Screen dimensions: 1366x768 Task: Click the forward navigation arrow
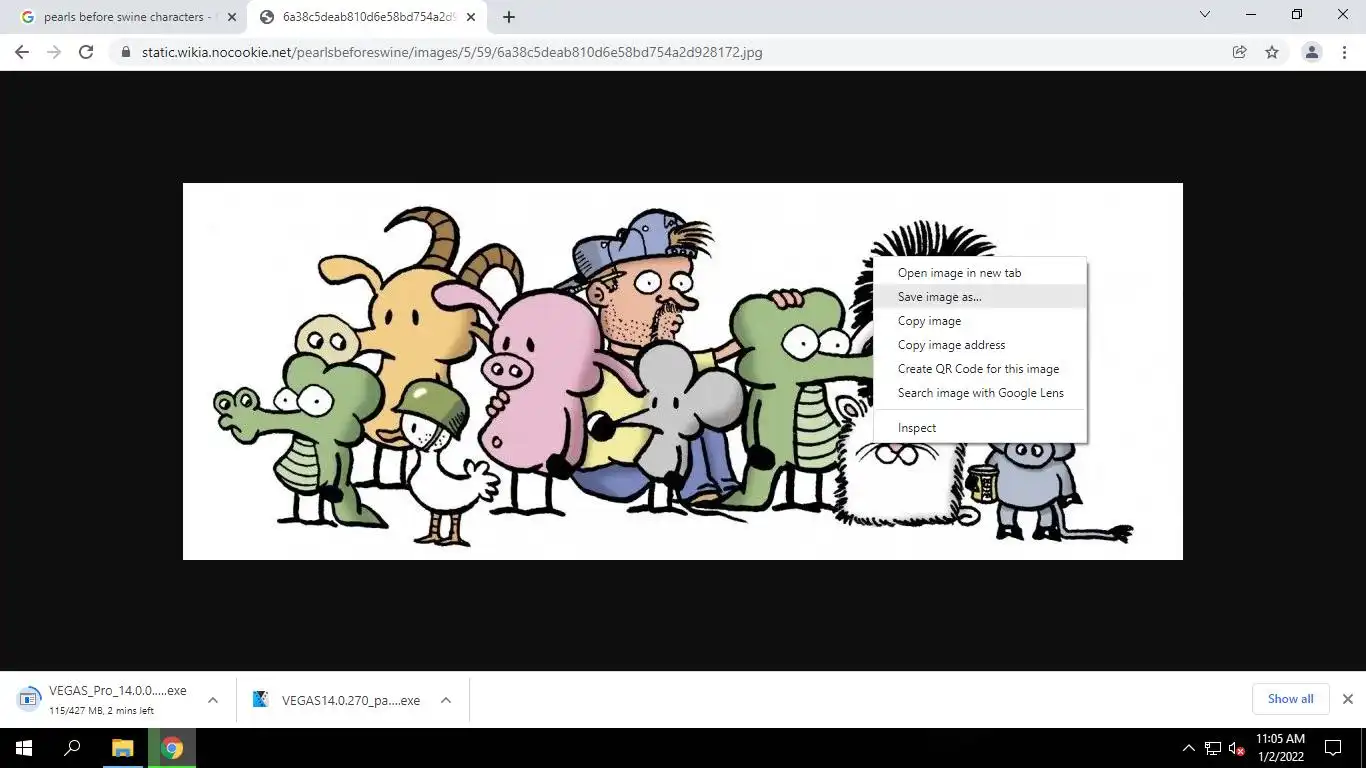54,52
